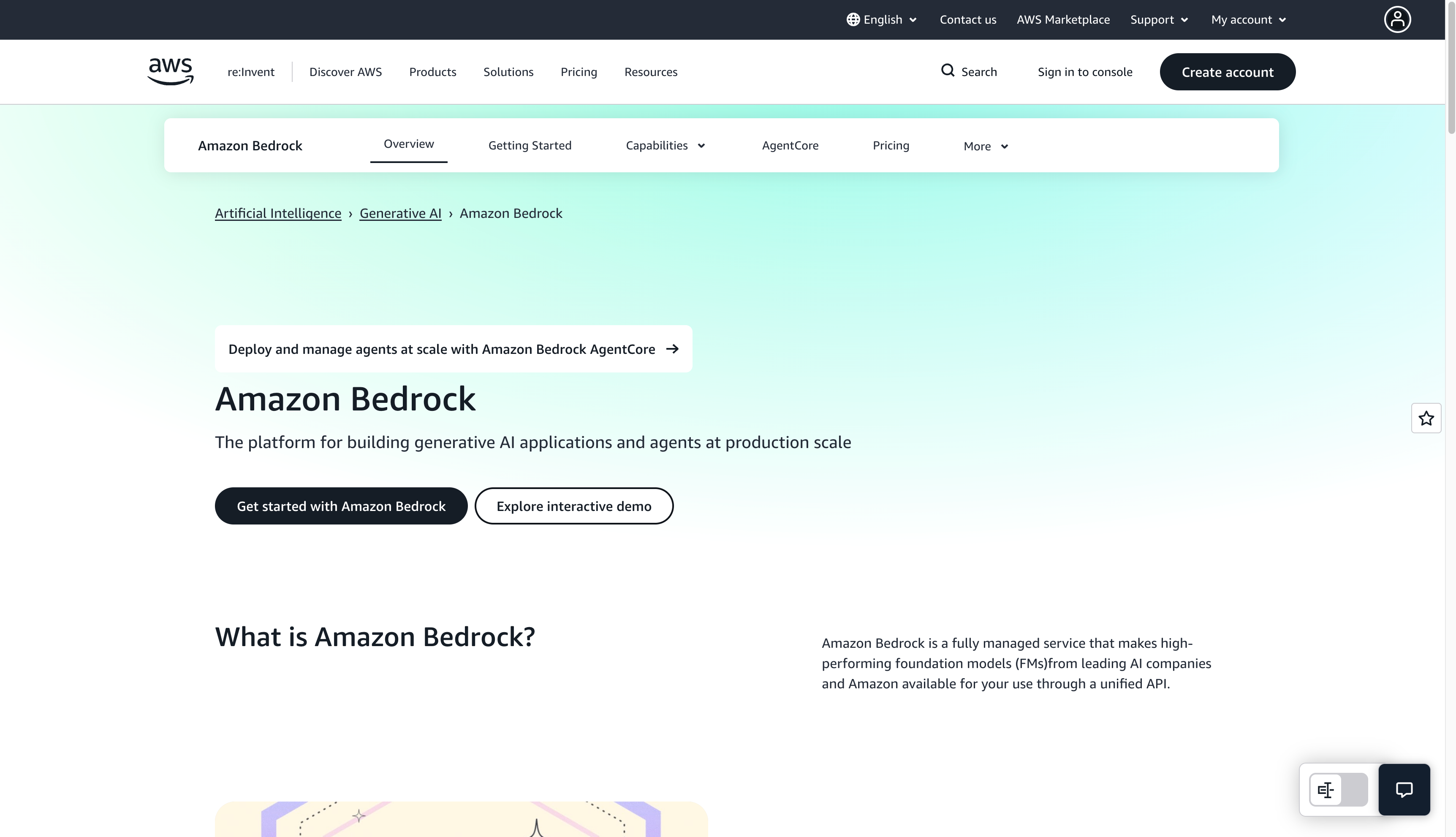
Task: Click My account expander chevron
Action: coord(1282,19)
